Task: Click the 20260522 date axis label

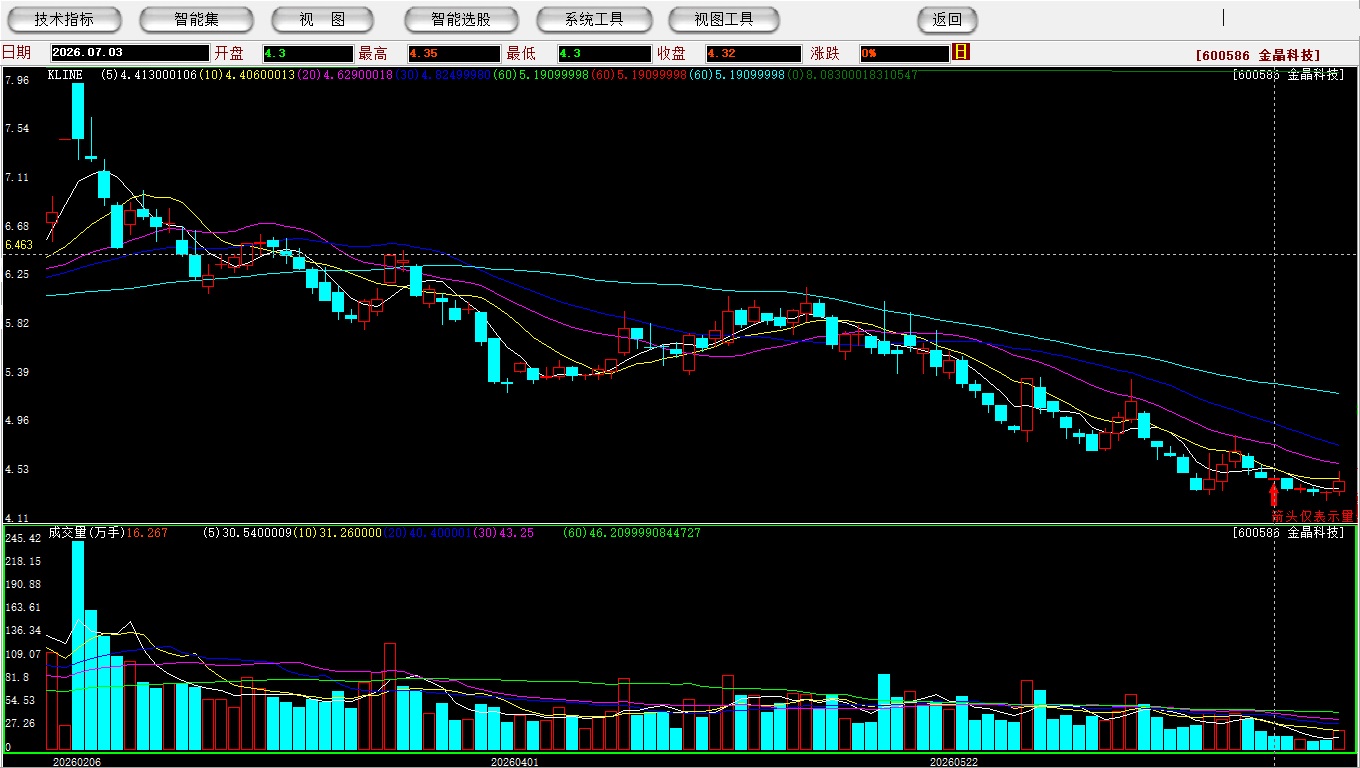Action: tap(953, 762)
